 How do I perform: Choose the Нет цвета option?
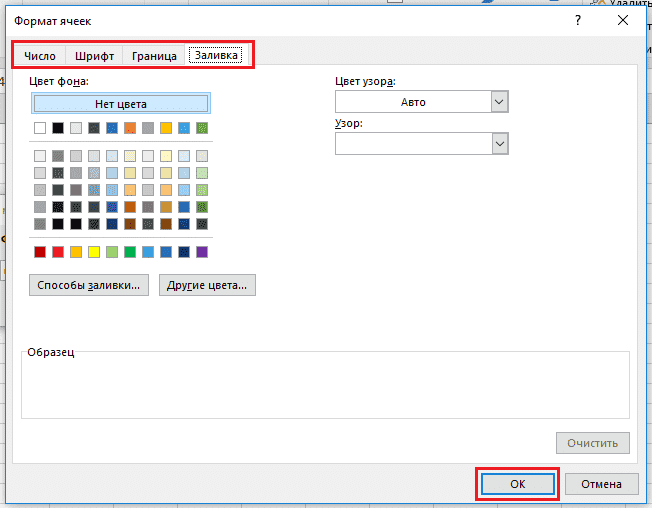(x=120, y=103)
